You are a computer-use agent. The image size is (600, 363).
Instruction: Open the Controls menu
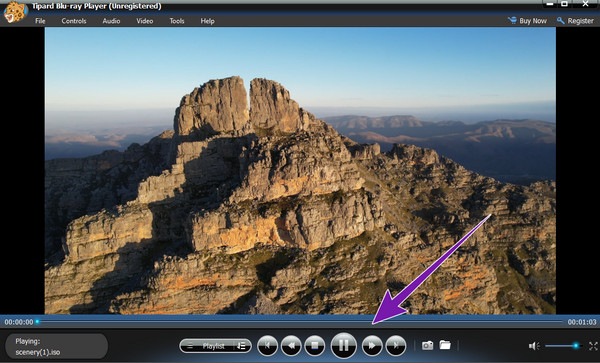pos(74,21)
